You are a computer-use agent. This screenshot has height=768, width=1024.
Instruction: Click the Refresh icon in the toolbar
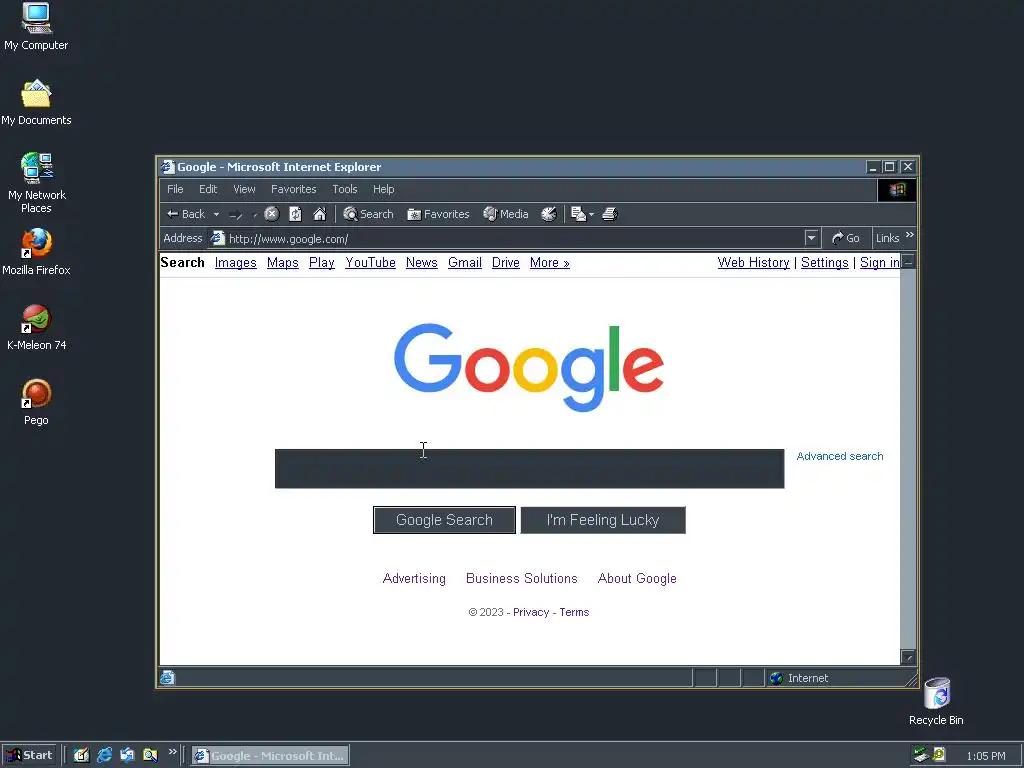pyautogui.click(x=295, y=214)
